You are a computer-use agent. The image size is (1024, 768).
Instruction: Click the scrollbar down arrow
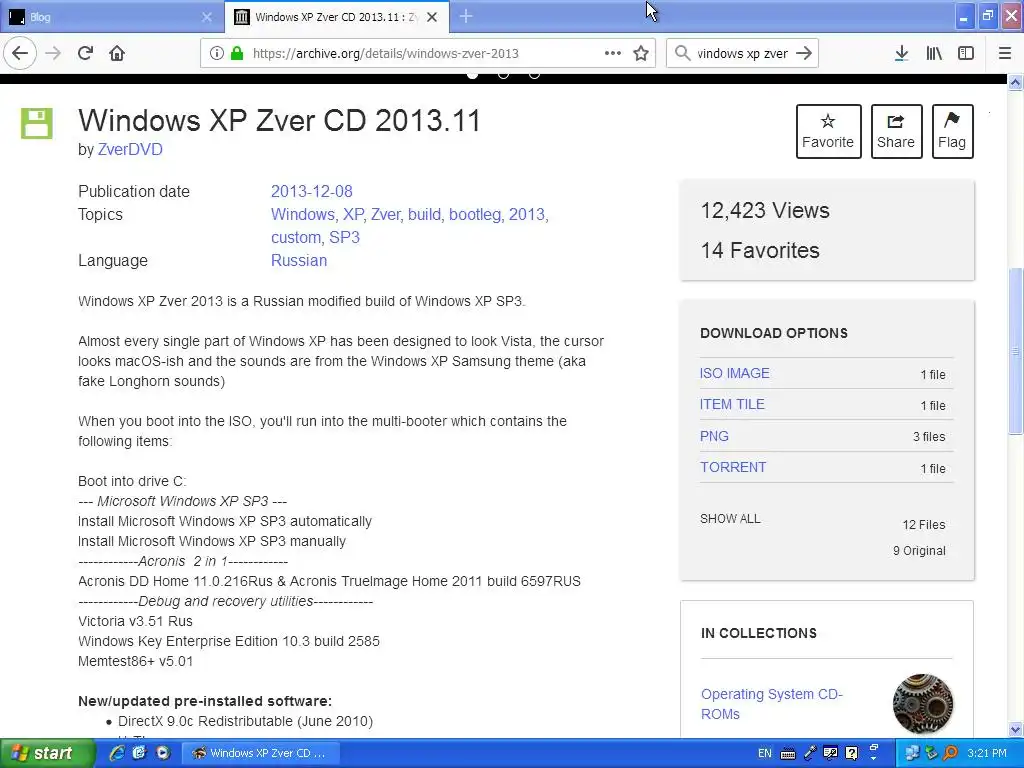[1016, 729]
